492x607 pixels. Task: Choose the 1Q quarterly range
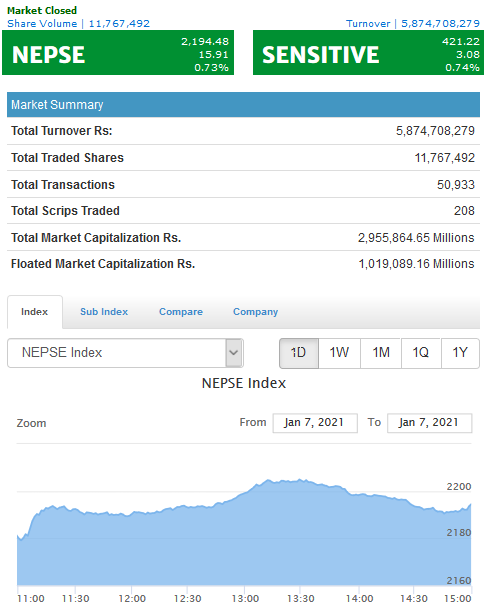pos(421,353)
